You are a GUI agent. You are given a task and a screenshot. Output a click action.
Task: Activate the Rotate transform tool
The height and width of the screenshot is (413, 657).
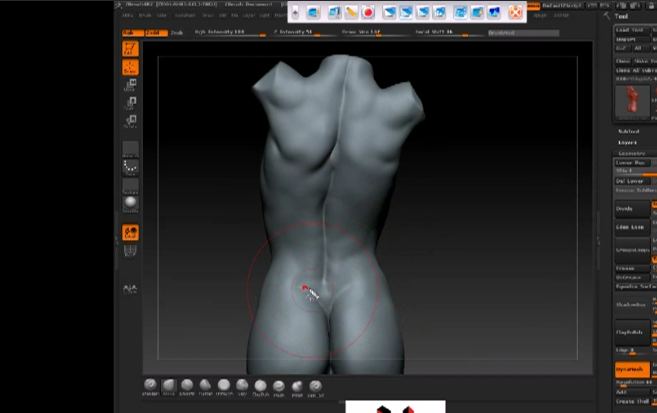(x=130, y=121)
